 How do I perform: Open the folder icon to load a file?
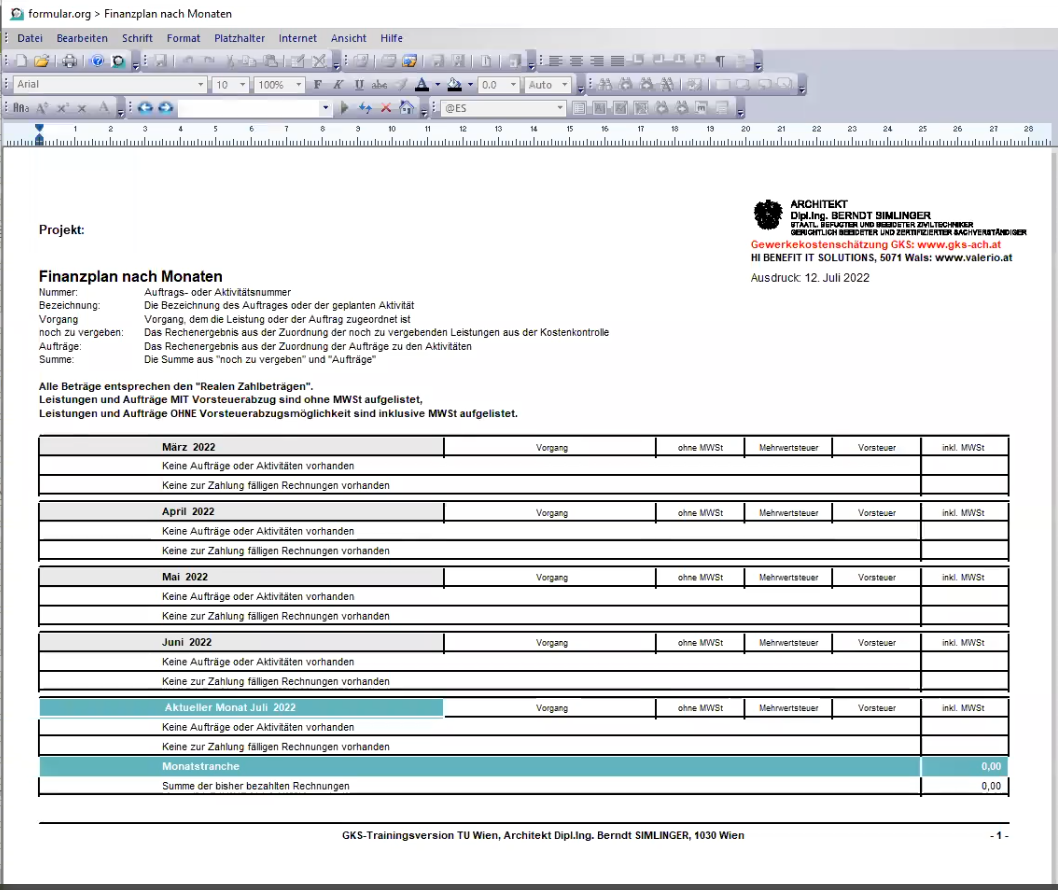click(42, 62)
